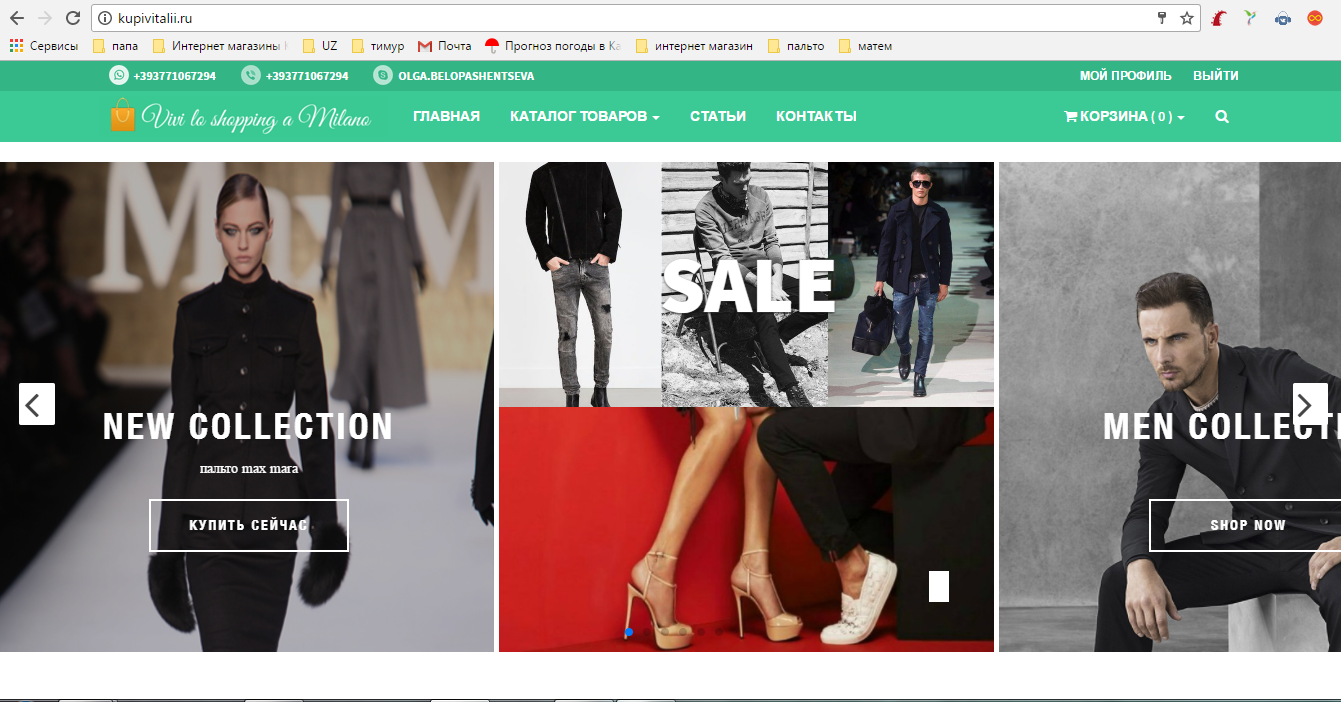Bookmark this page with the star icon

(1187, 18)
